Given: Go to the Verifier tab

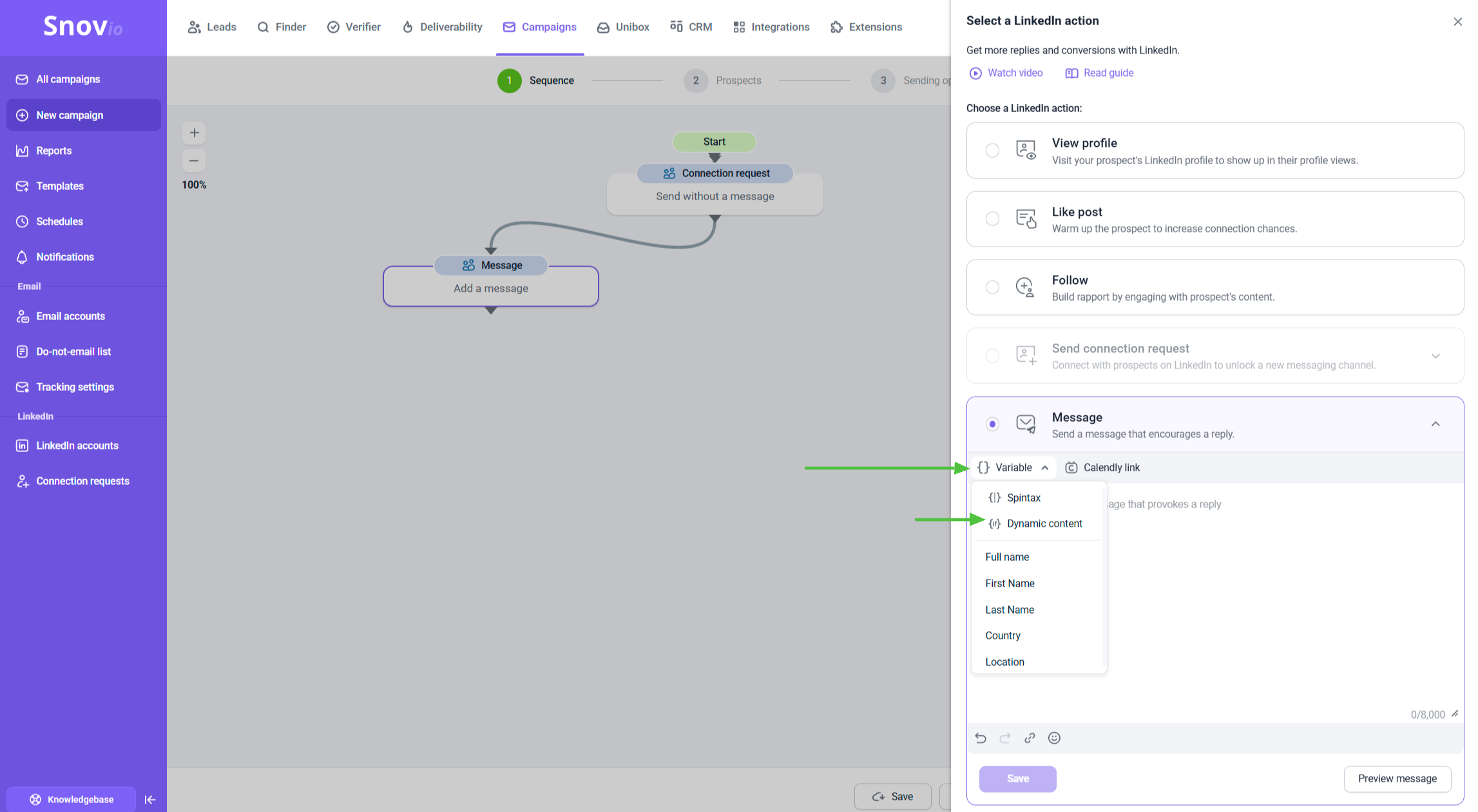Looking at the screenshot, I should (x=354, y=27).
